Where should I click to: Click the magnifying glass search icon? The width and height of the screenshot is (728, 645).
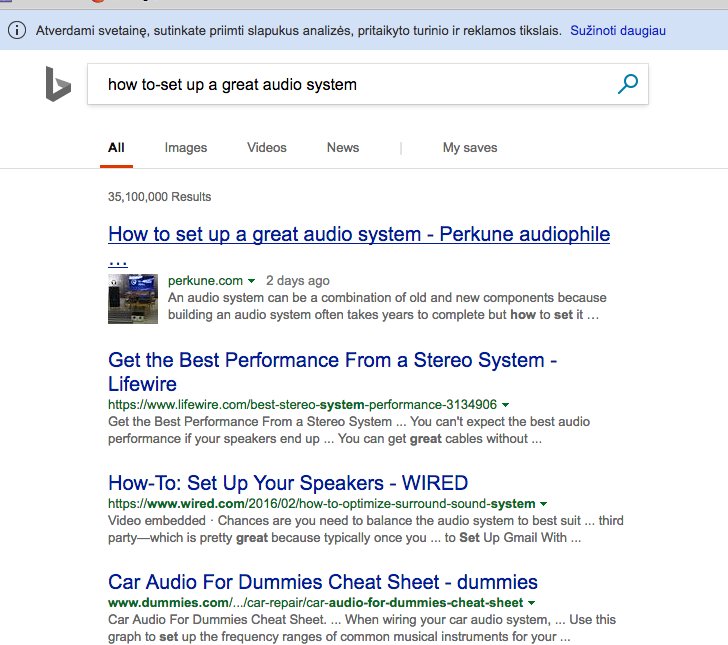point(628,84)
